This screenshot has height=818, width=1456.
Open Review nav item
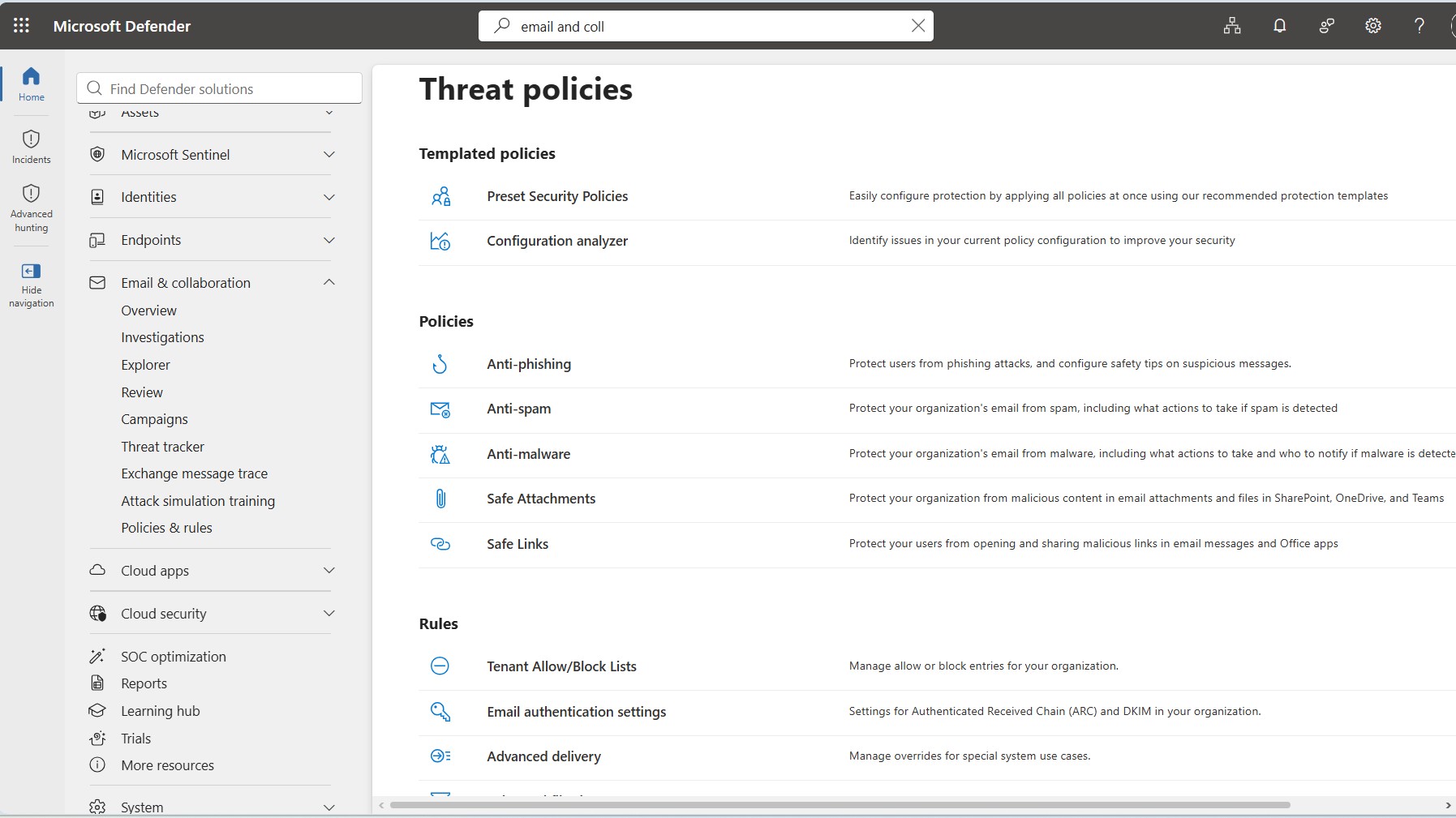point(142,392)
